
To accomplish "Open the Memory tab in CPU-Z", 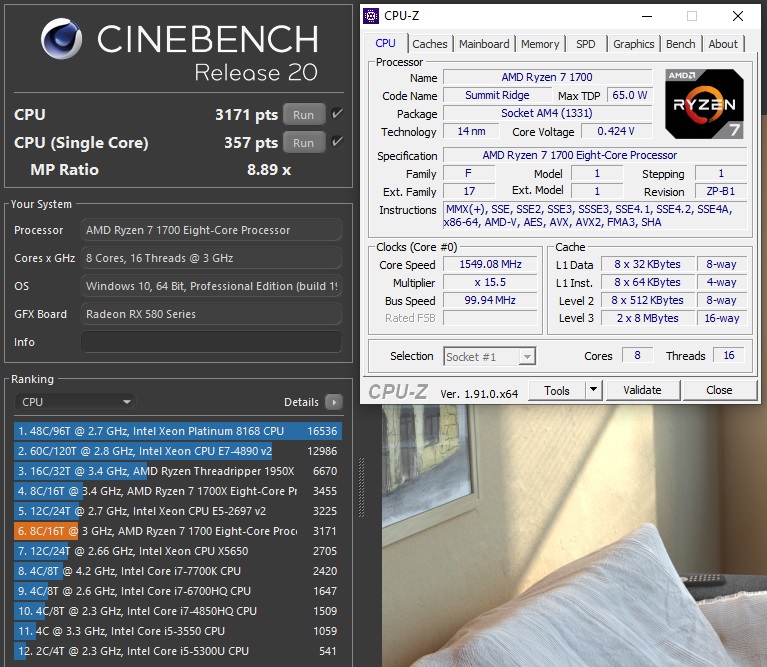I will coord(540,44).
